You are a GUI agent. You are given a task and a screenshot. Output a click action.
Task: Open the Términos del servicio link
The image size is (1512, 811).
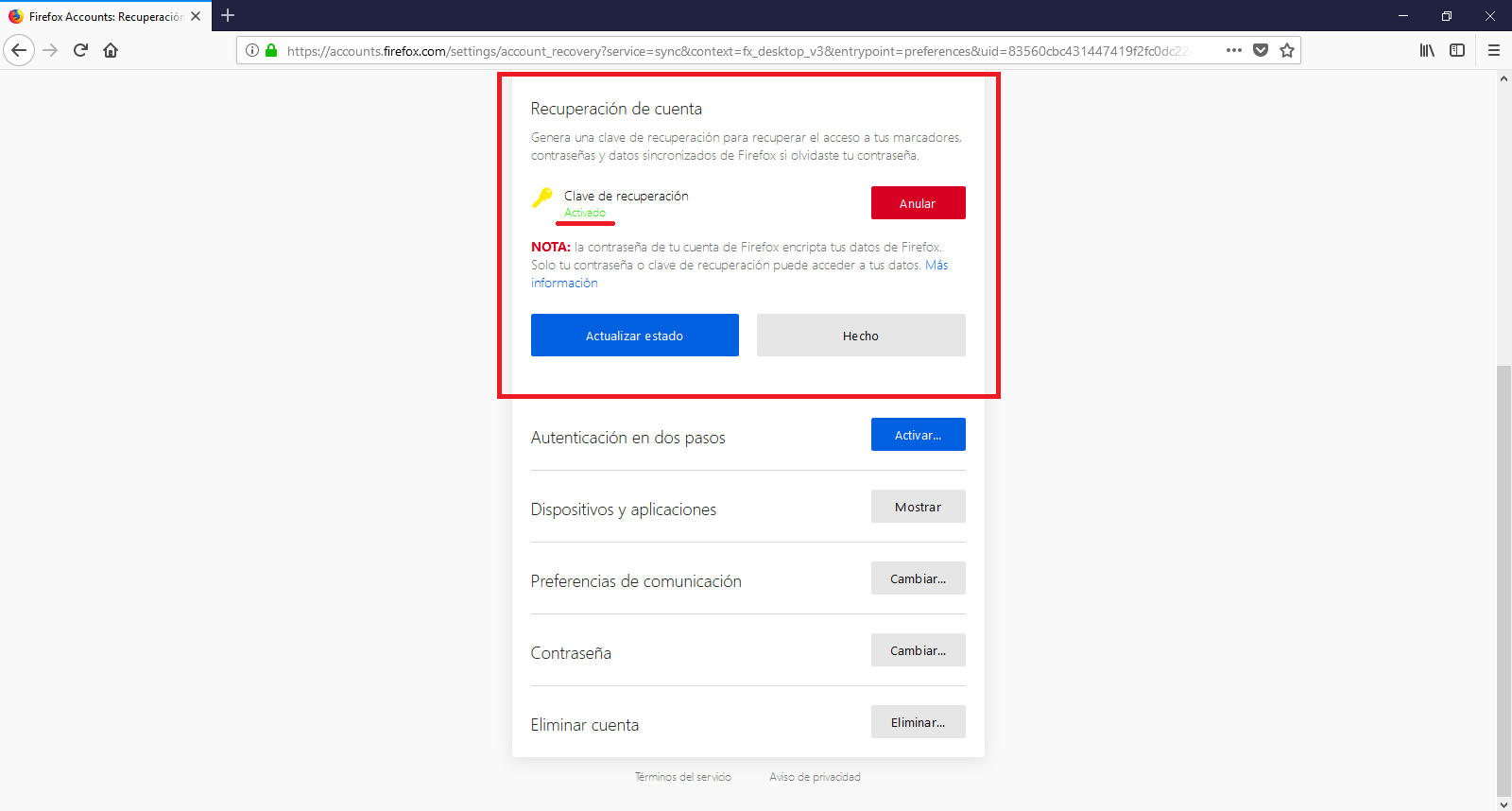click(x=683, y=777)
